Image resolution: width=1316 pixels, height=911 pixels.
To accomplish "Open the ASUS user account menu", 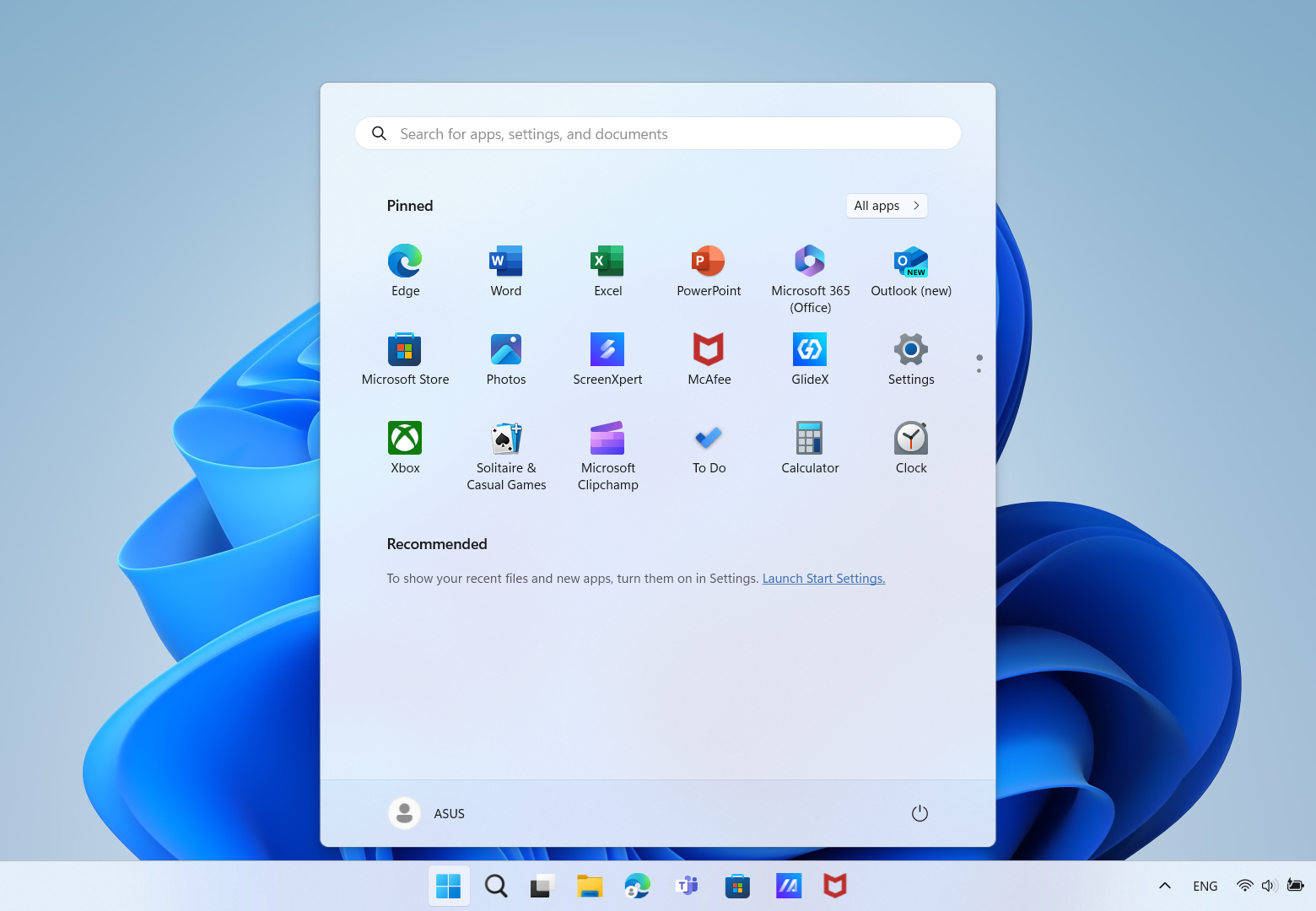I will [x=427, y=813].
